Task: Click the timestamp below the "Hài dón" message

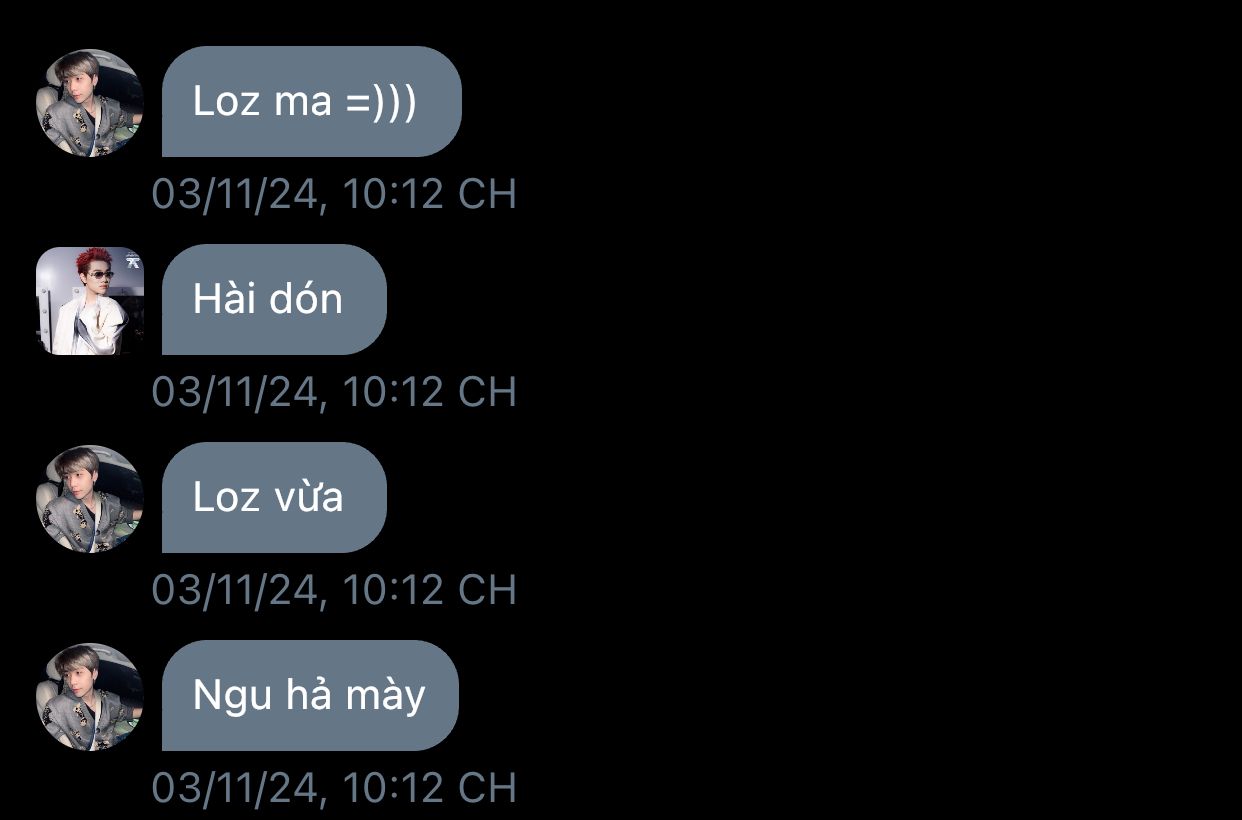Action: [x=334, y=392]
